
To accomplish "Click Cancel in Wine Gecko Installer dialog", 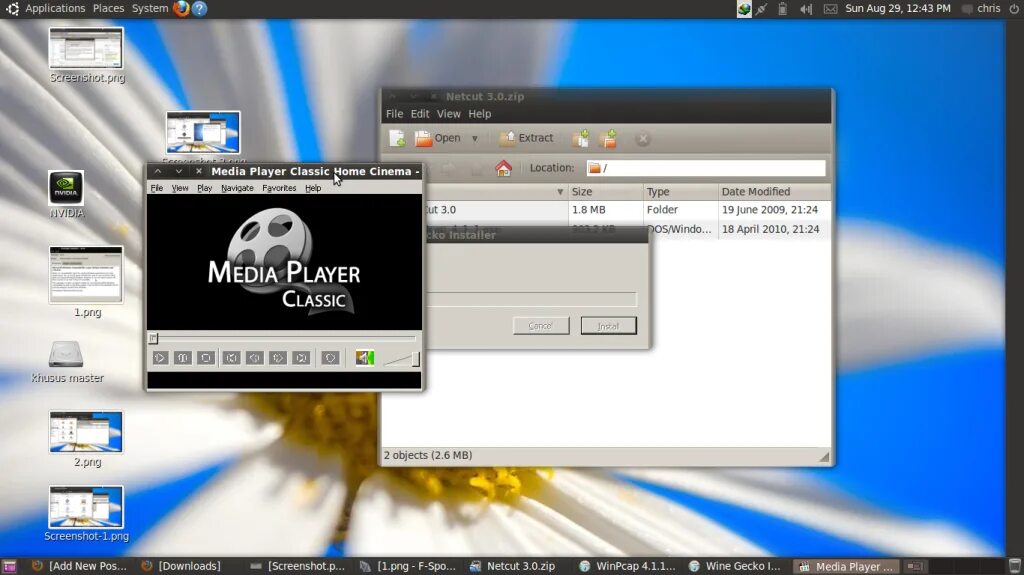I will tap(541, 325).
